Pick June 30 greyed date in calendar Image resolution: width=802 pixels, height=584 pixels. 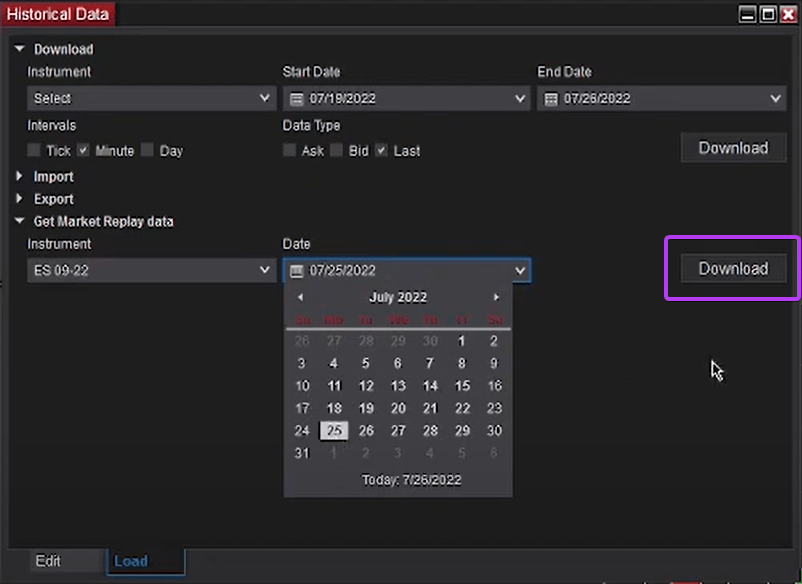coord(430,341)
